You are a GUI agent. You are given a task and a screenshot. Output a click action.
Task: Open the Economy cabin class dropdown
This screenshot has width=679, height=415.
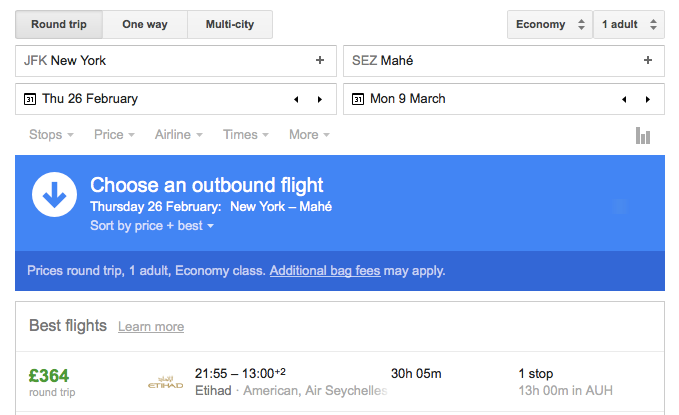pos(549,24)
